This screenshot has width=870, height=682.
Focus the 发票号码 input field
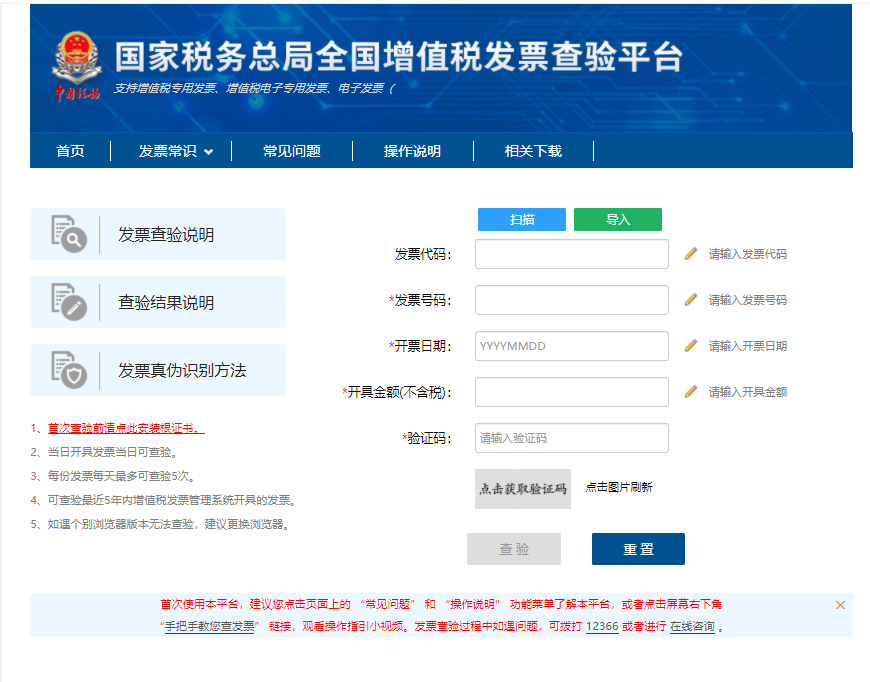pos(571,300)
